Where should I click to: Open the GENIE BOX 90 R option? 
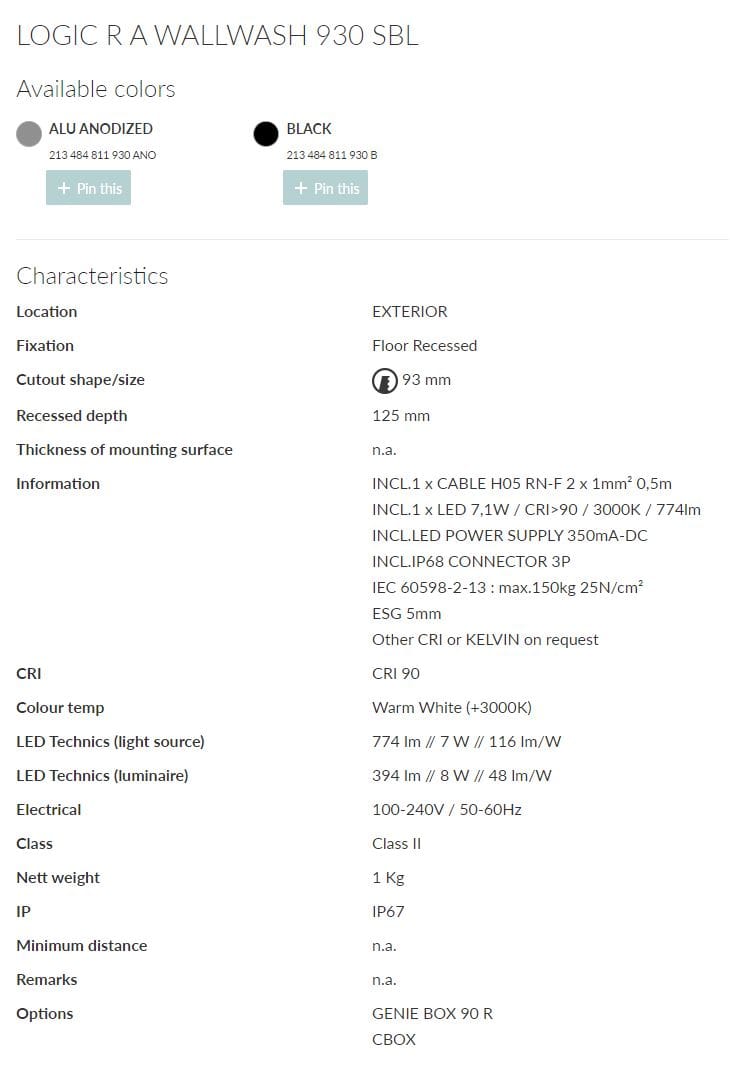click(x=432, y=1013)
